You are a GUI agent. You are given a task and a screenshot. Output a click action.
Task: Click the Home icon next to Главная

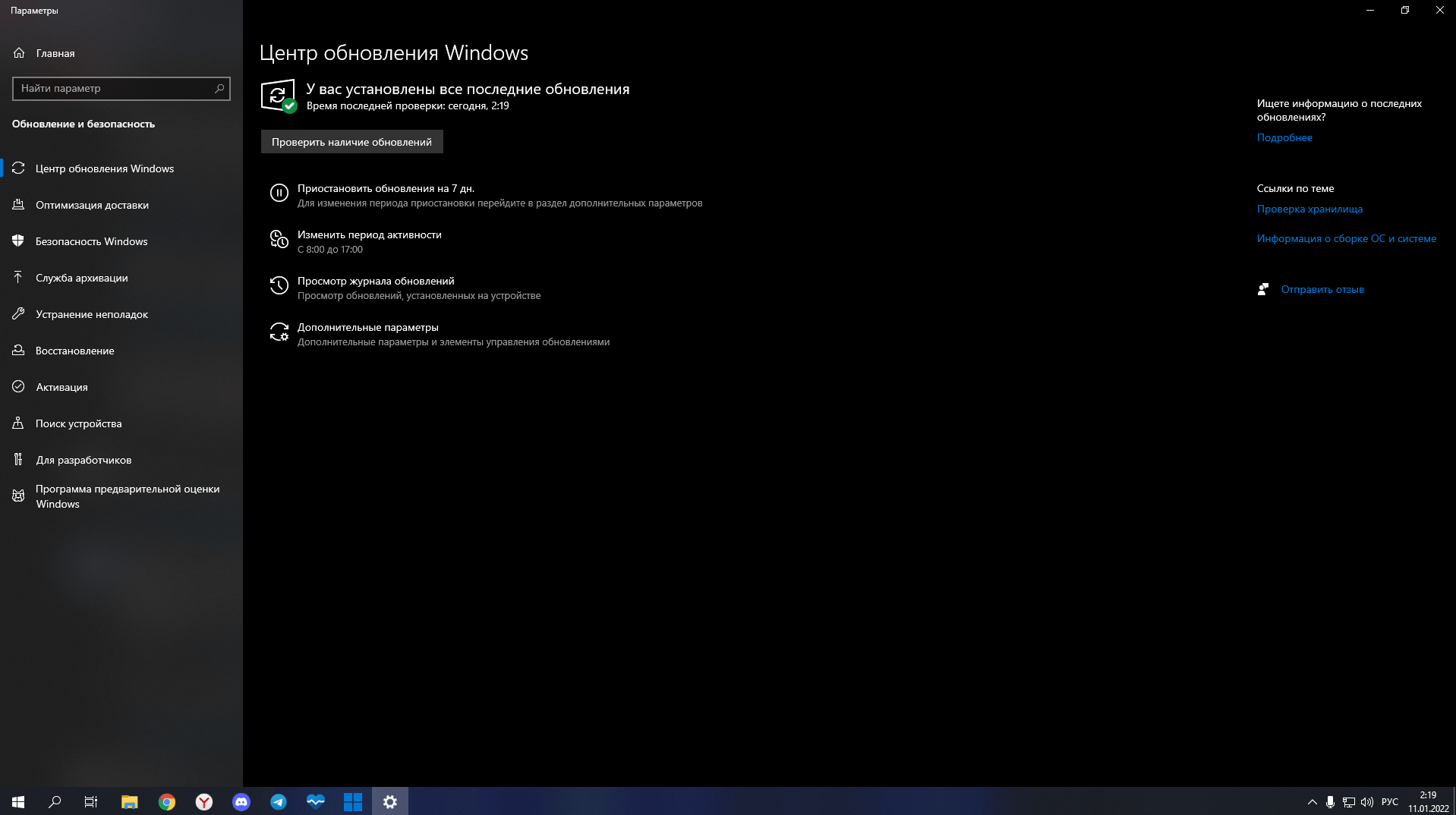click(19, 53)
